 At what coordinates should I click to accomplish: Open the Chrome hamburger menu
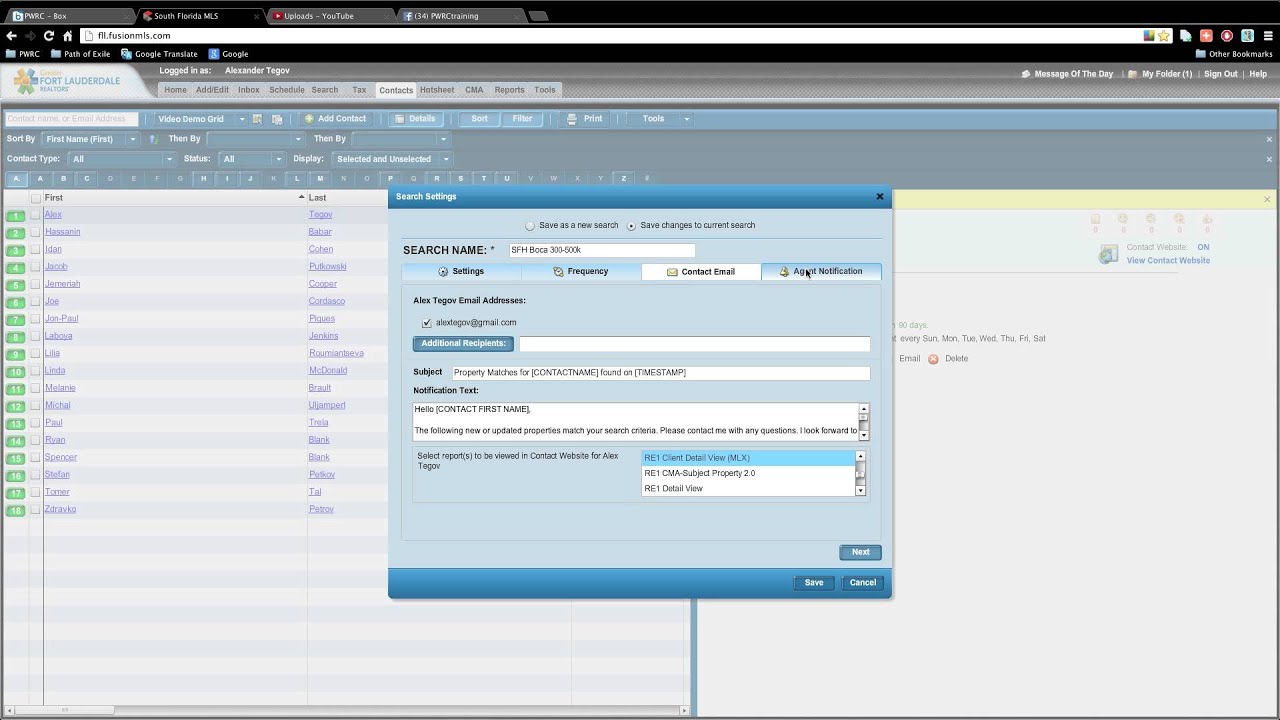(1268, 35)
